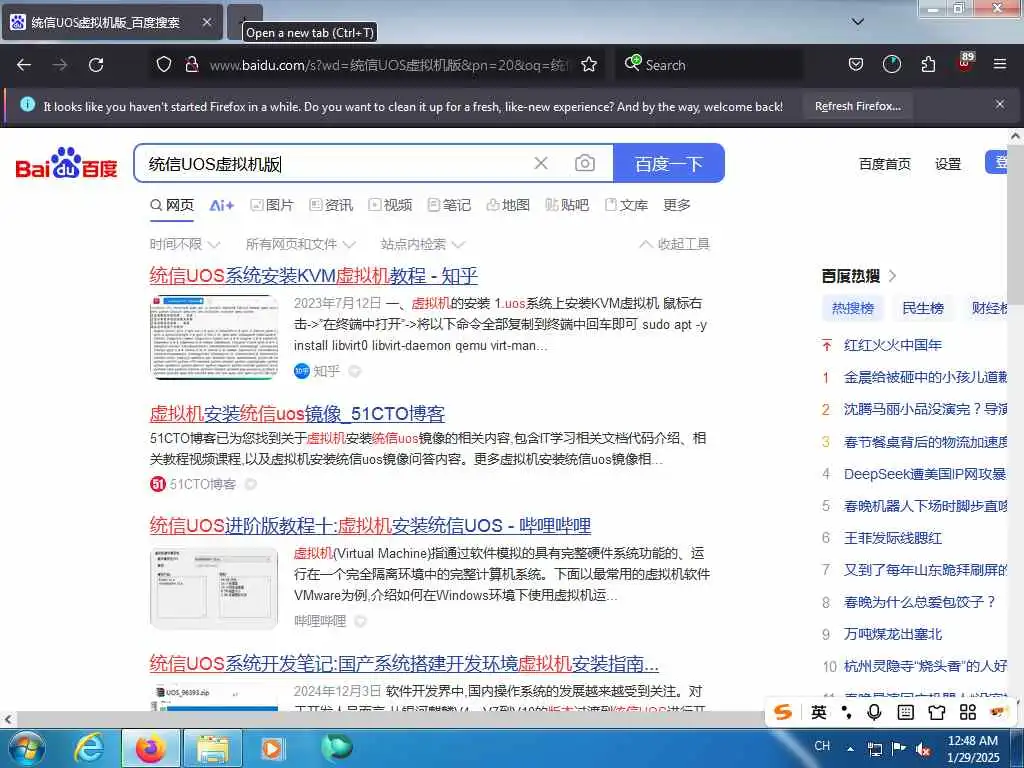Click the 百度一下 search button
The height and width of the screenshot is (768, 1024).
point(669,163)
